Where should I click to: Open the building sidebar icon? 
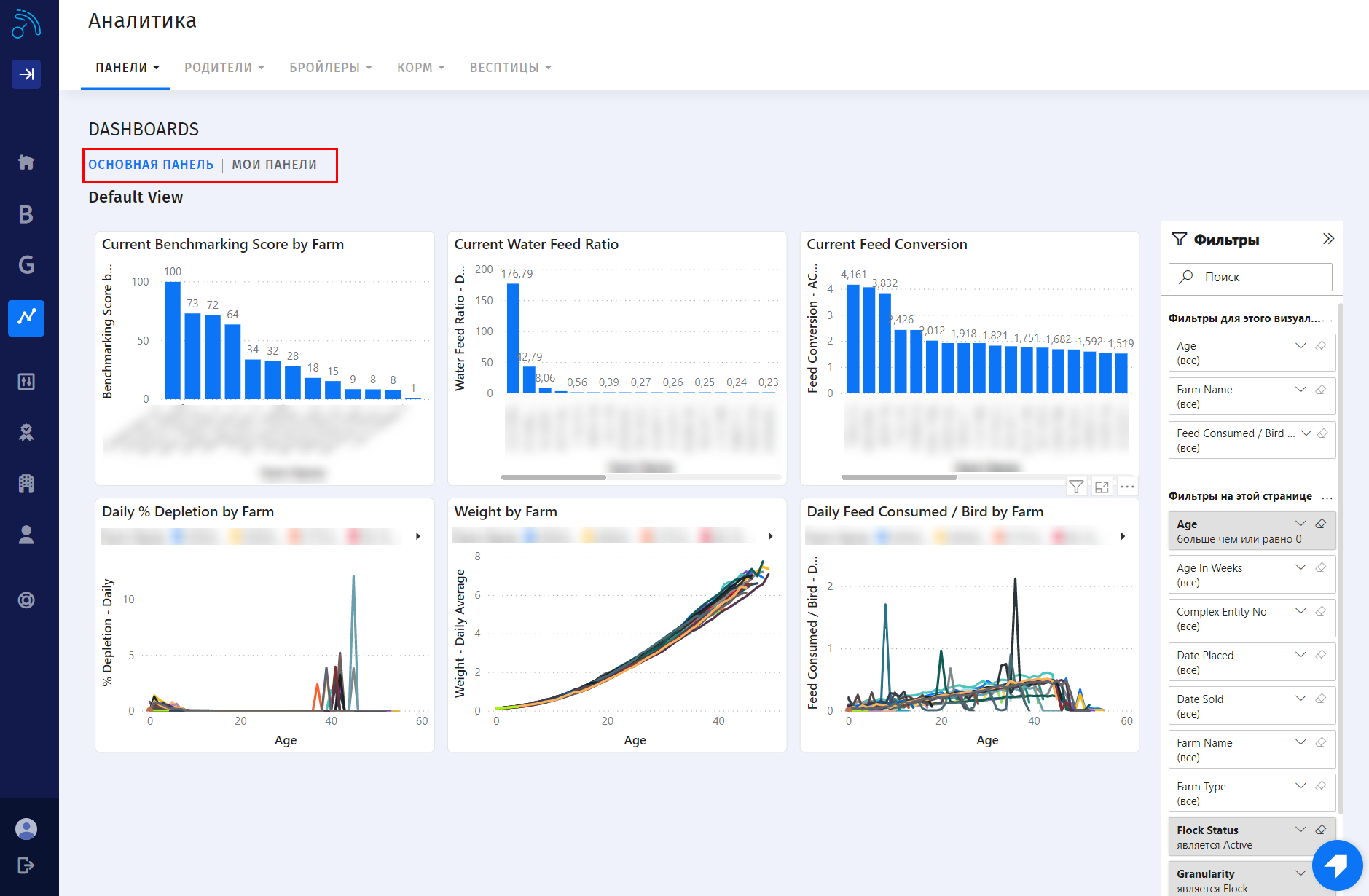coord(26,483)
